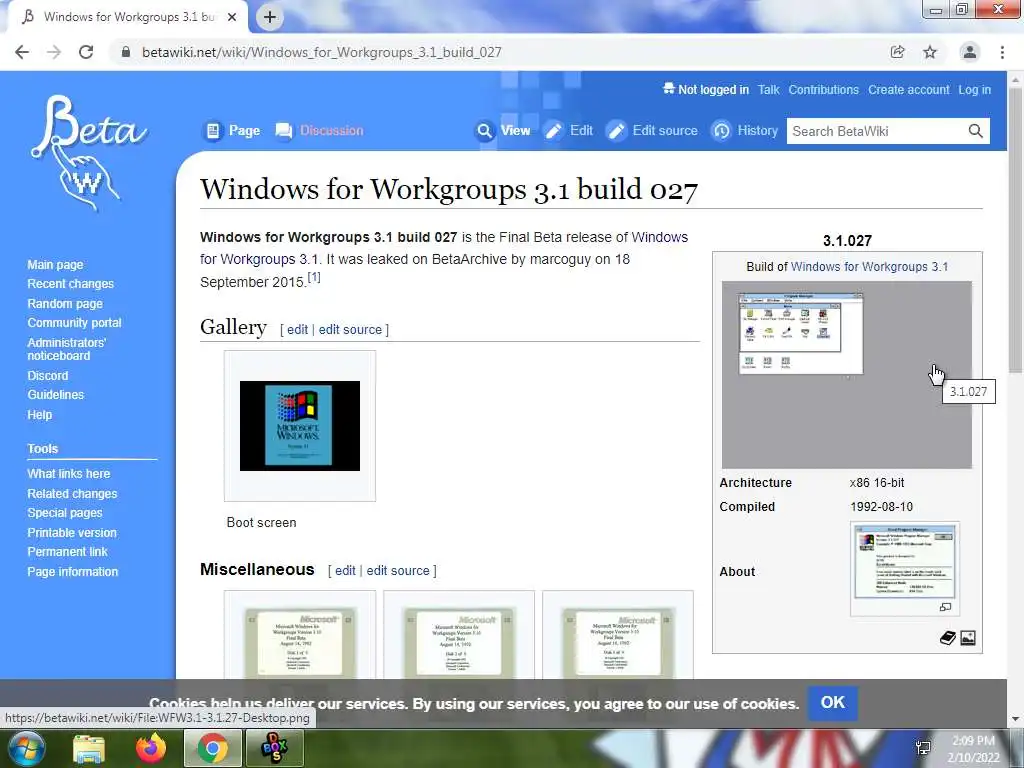Open Special pages link
Viewport: 1024px width, 768px height.
point(65,513)
